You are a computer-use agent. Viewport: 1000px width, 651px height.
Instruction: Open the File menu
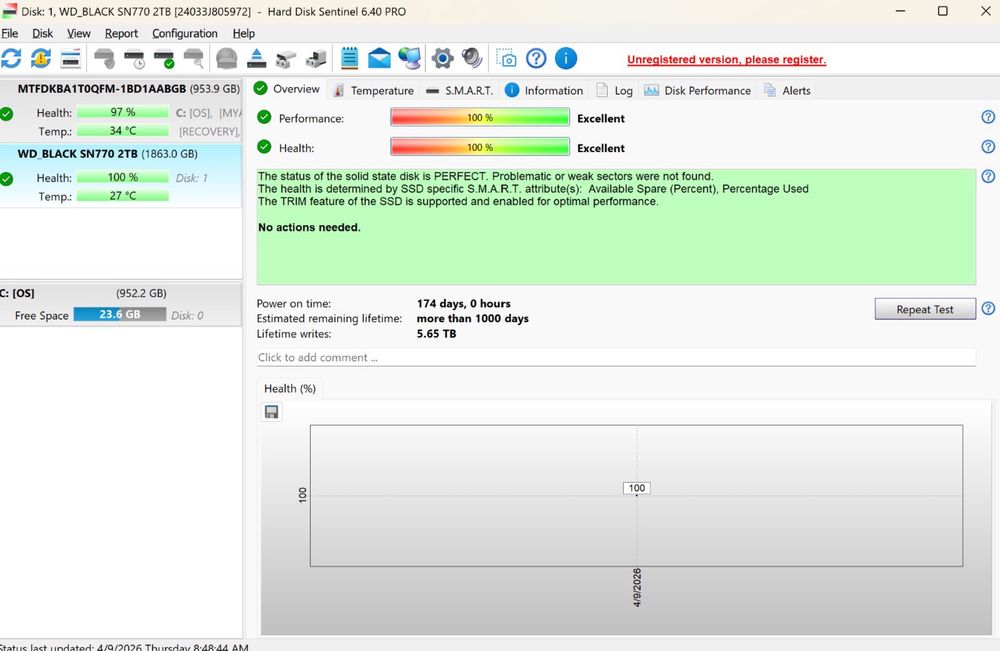coord(10,33)
